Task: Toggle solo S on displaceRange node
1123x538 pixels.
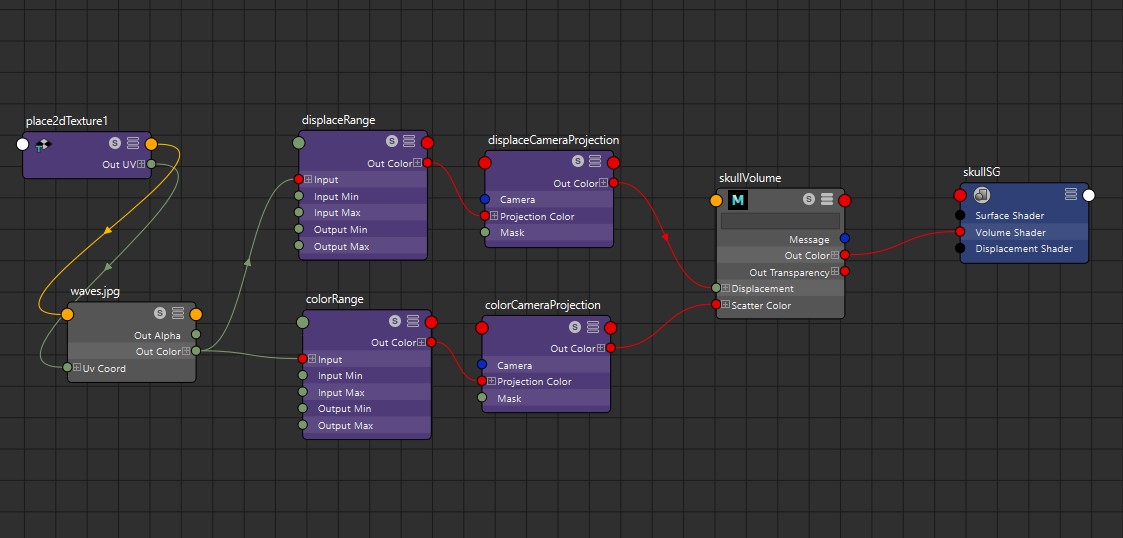Action: 392,141
